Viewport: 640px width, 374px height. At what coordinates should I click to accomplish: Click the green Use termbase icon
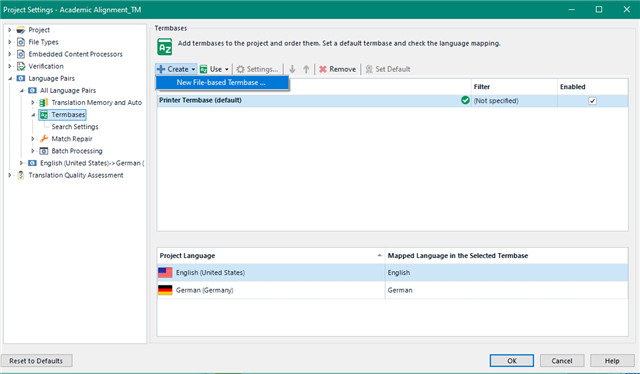(203, 69)
